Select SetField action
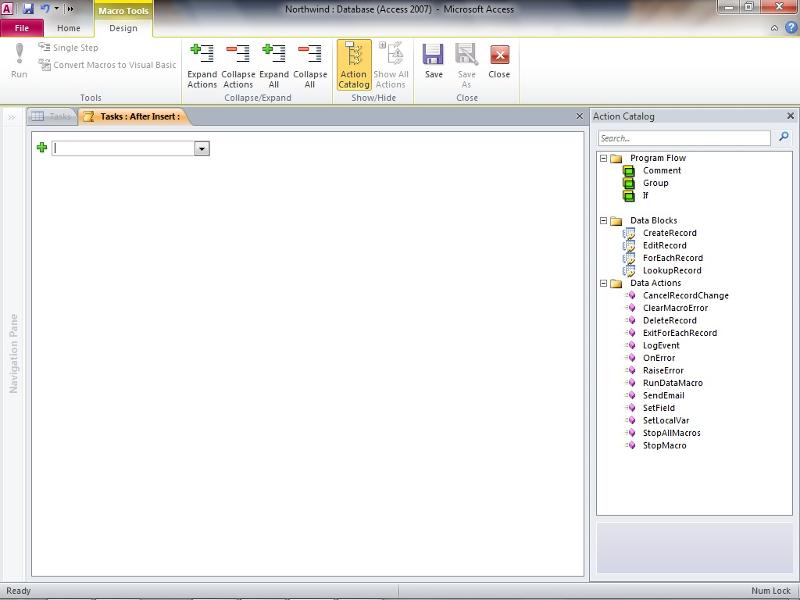Image resolution: width=800 pixels, height=600 pixels. (659, 408)
